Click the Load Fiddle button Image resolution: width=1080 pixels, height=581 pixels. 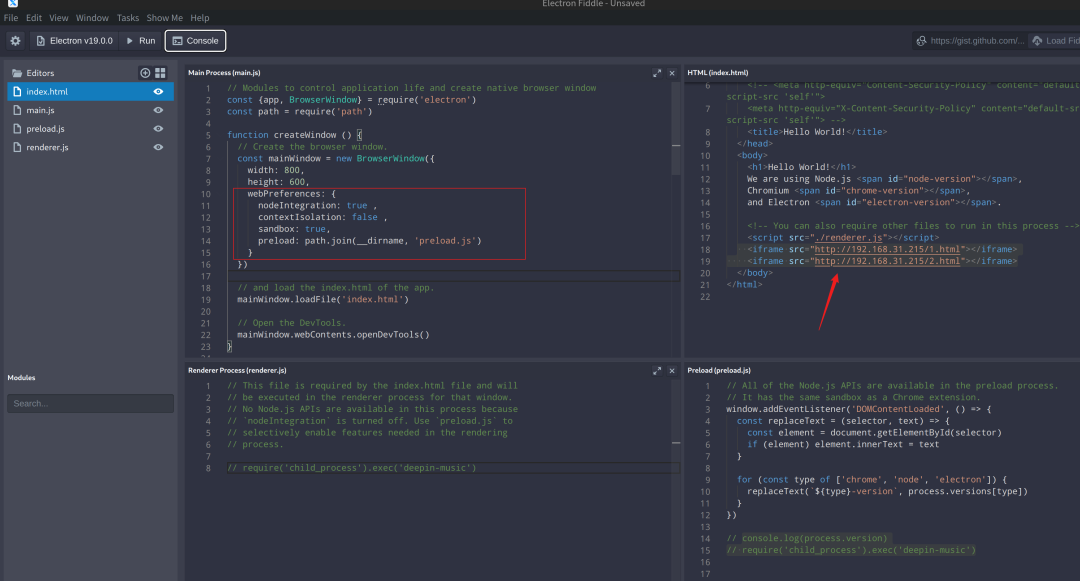click(x=1055, y=41)
